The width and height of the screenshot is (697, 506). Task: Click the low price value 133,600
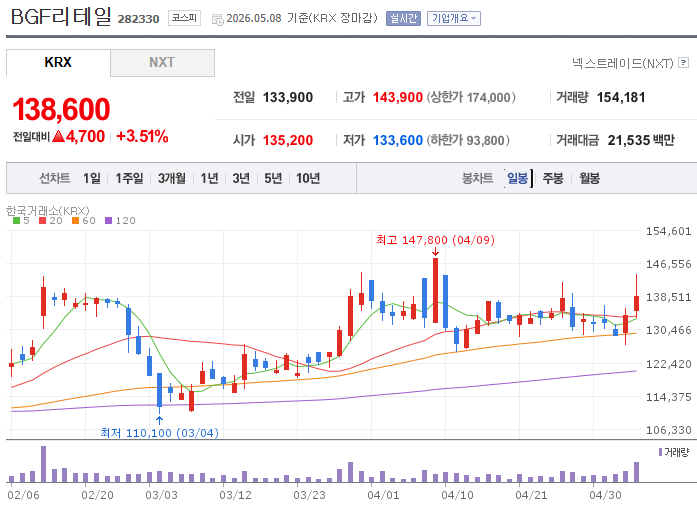[398, 141]
